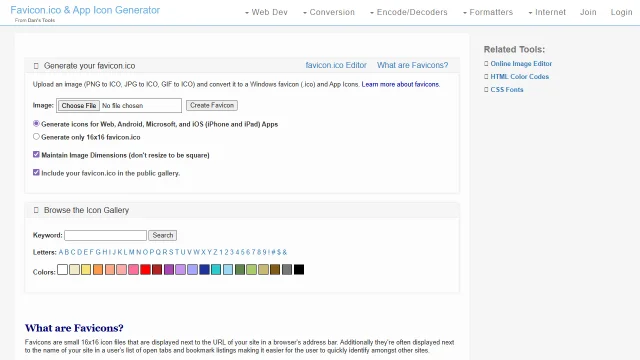
Task: Browse icons starting with the # symbol
Action: click(x=273, y=252)
